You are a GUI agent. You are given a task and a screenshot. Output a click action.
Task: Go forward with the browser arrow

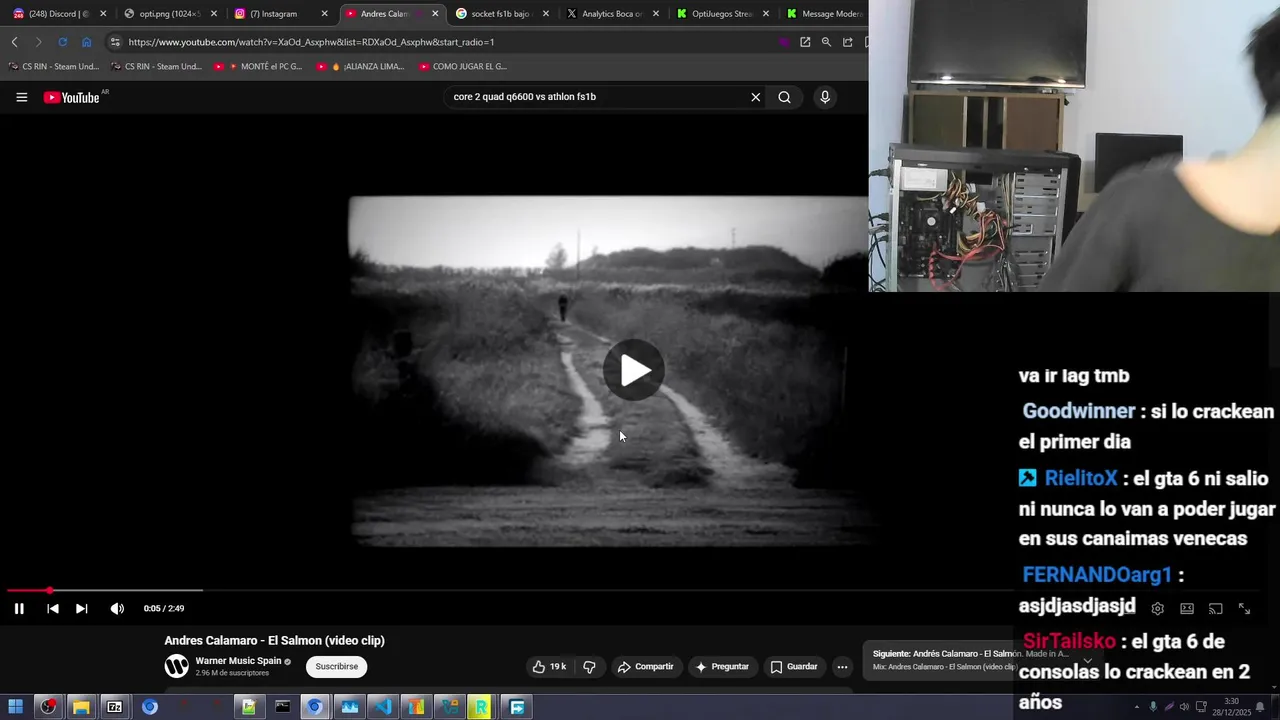pos(38,42)
